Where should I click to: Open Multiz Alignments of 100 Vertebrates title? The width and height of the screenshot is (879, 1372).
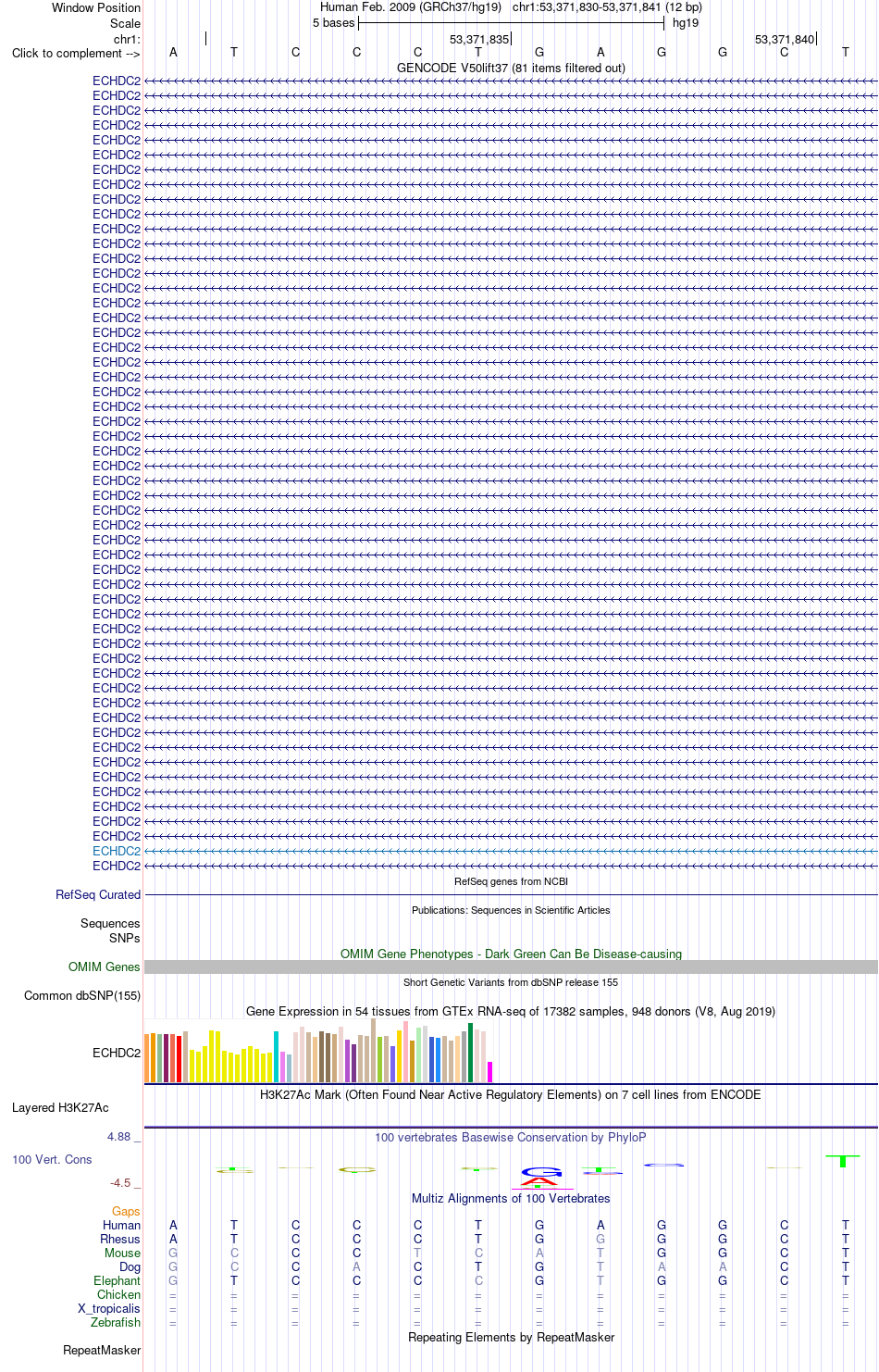tap(511, 1198)
